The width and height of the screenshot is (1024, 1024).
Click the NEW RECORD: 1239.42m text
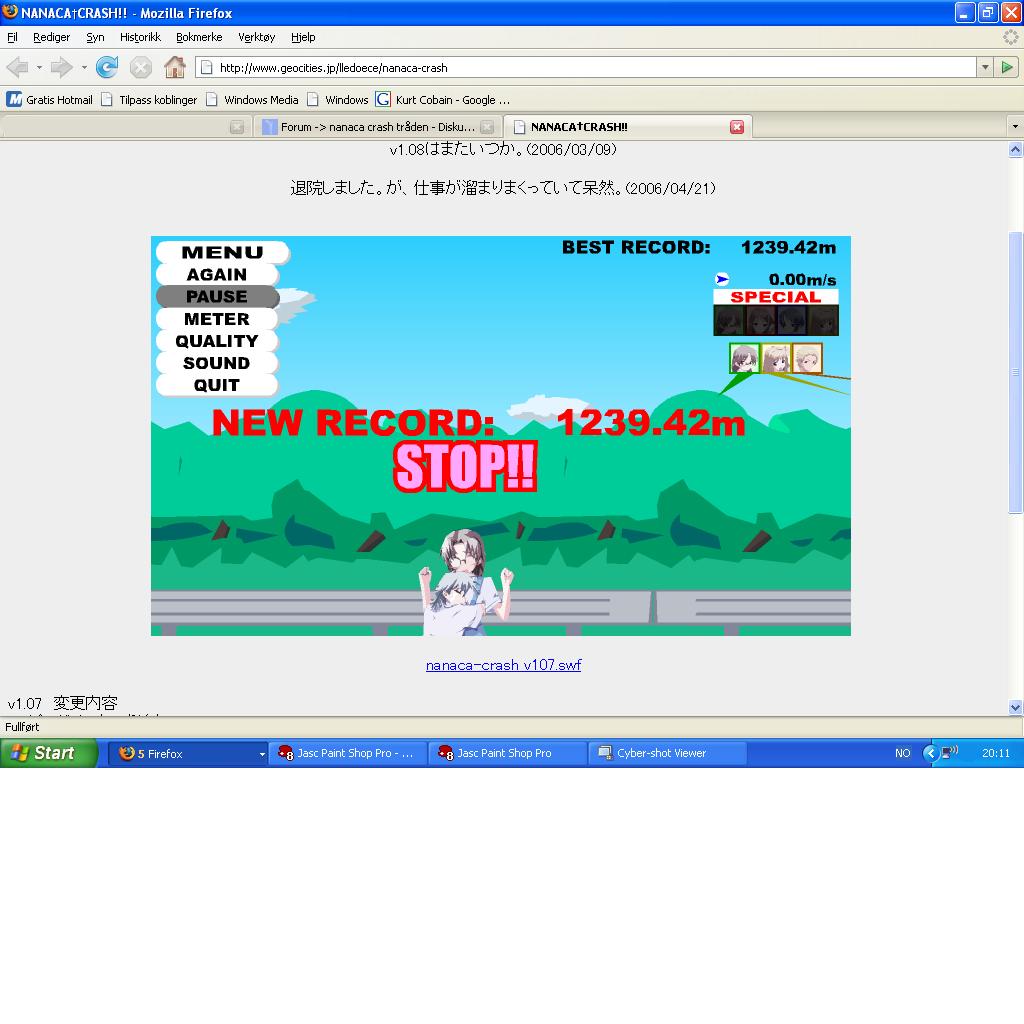tap(479, 422)
